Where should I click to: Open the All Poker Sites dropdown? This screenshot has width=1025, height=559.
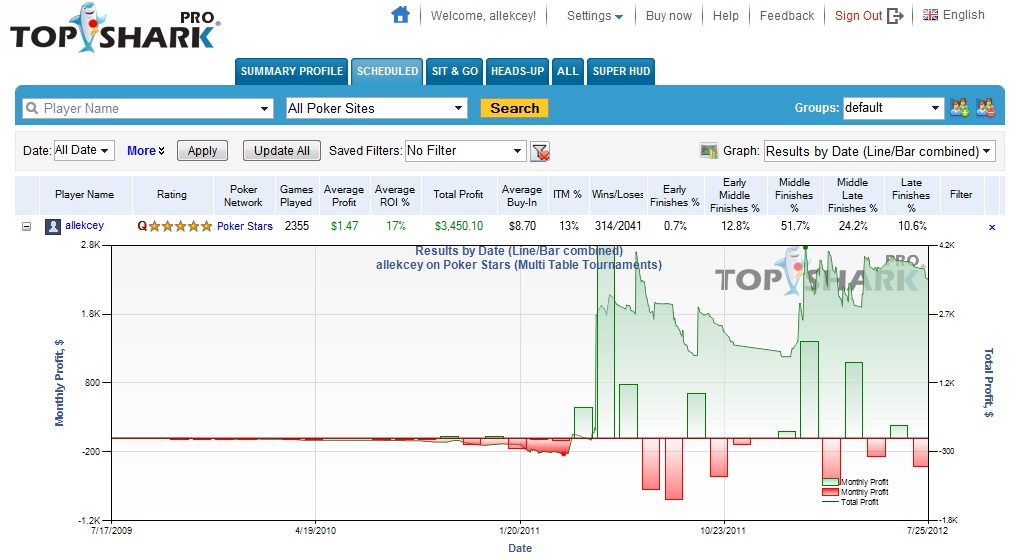tap(375, 108)
